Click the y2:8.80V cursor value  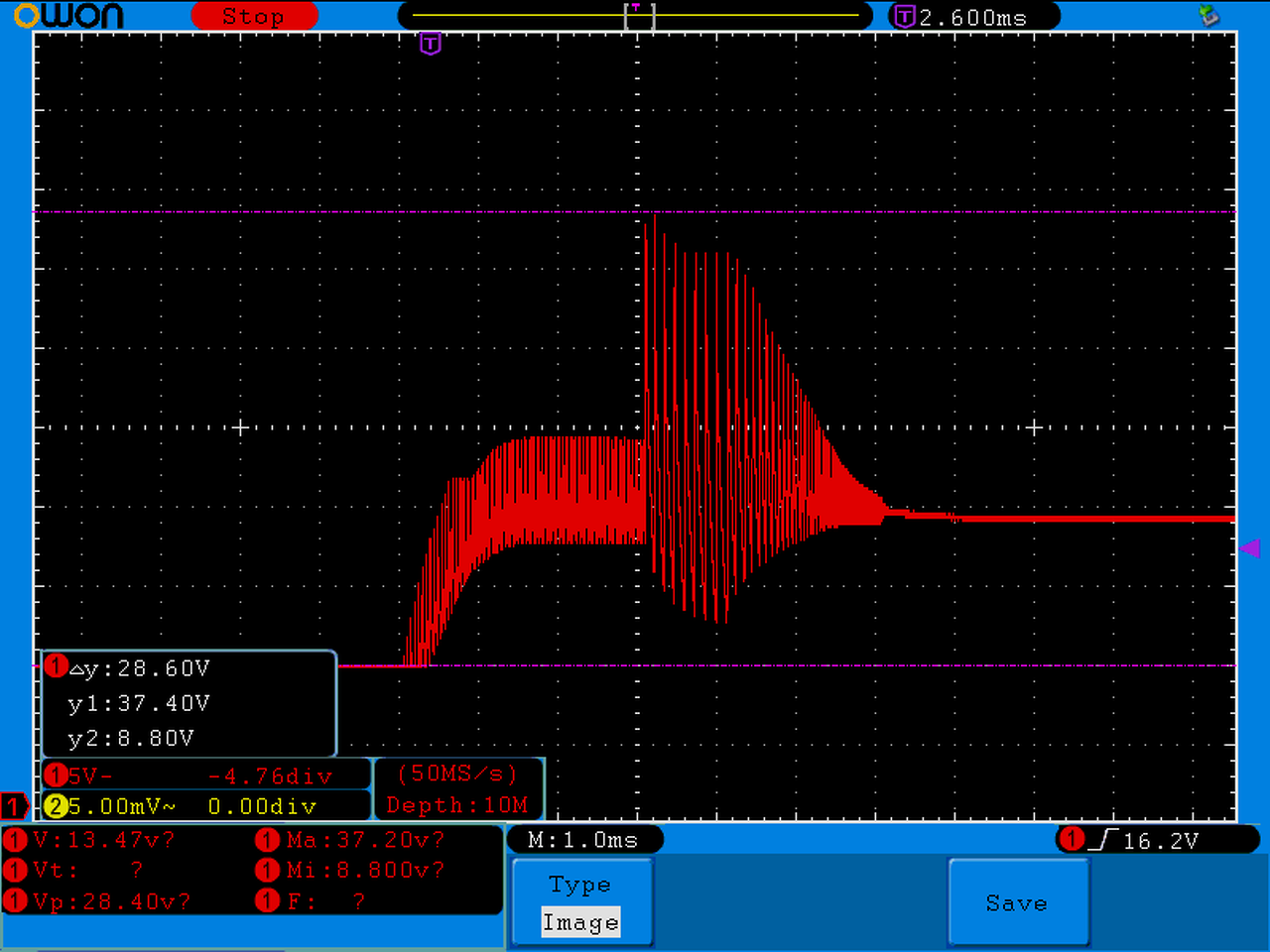131,739
